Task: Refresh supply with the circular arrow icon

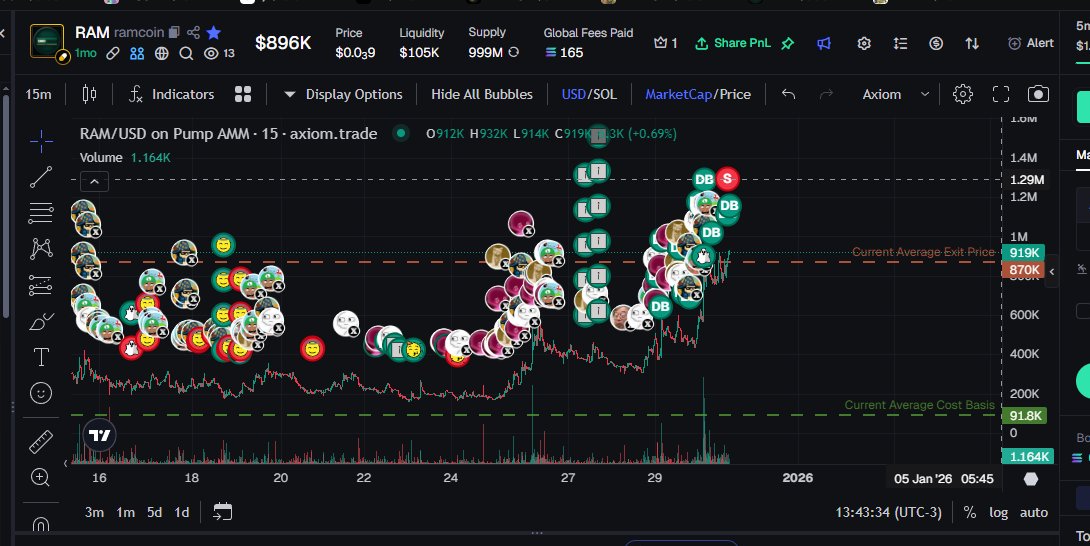Action: pos(514,52)
